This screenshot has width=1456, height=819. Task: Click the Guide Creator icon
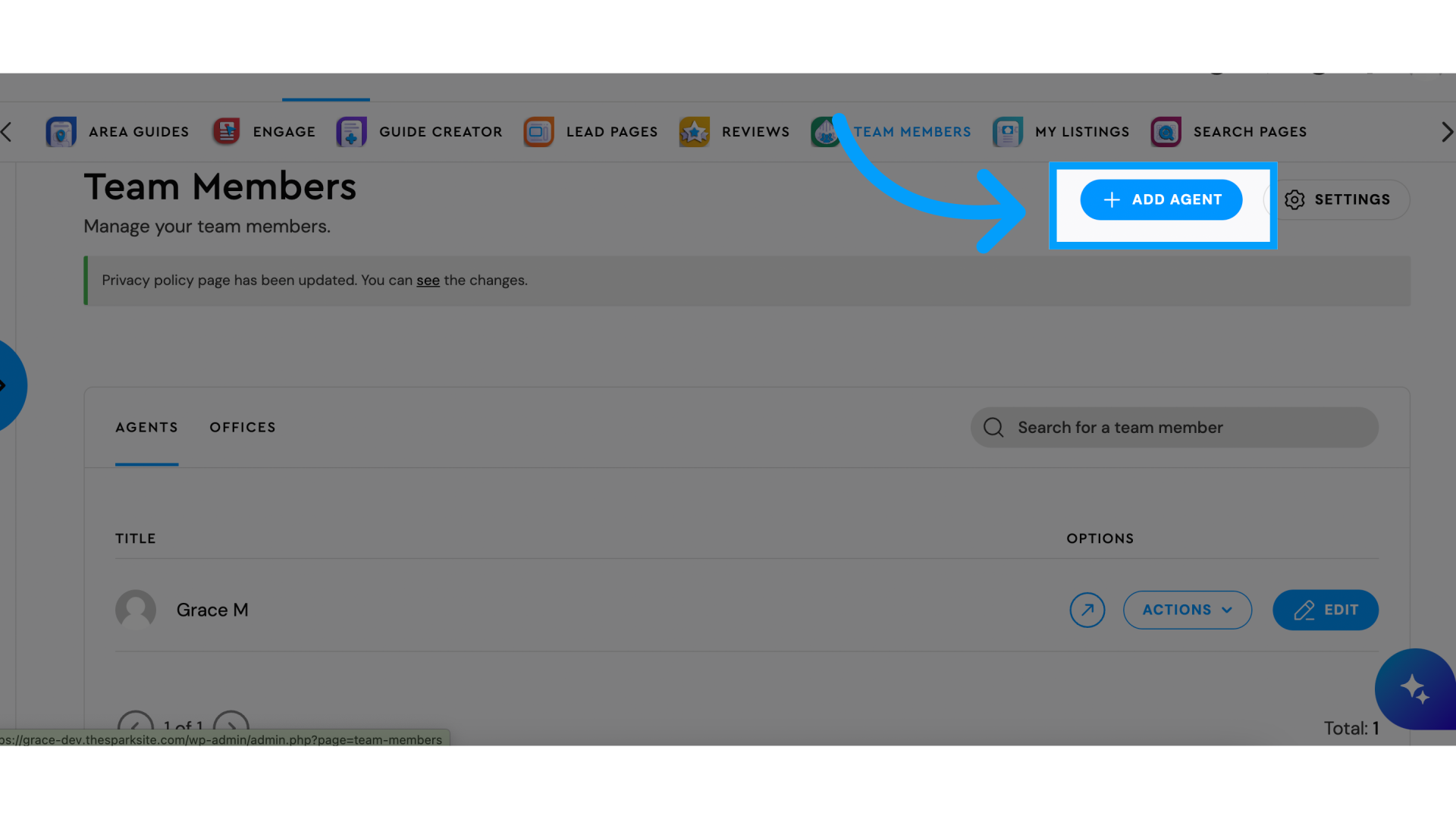tap(352, 131)
